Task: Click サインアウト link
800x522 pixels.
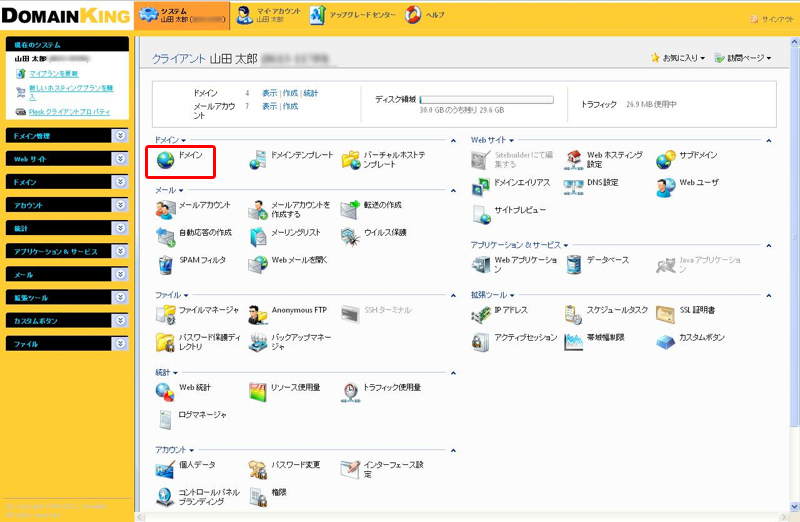Action: pyautogui.click(x=772, y=19)
